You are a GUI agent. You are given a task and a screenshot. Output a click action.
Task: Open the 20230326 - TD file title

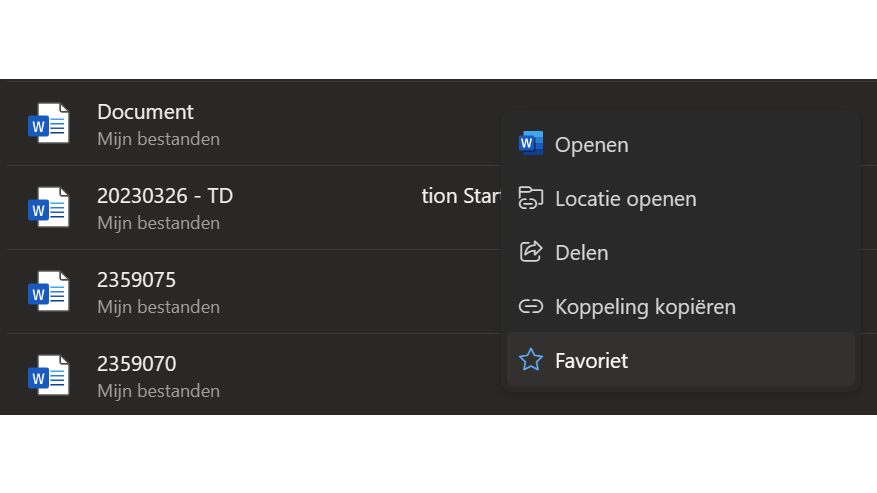tap(164, 196)
